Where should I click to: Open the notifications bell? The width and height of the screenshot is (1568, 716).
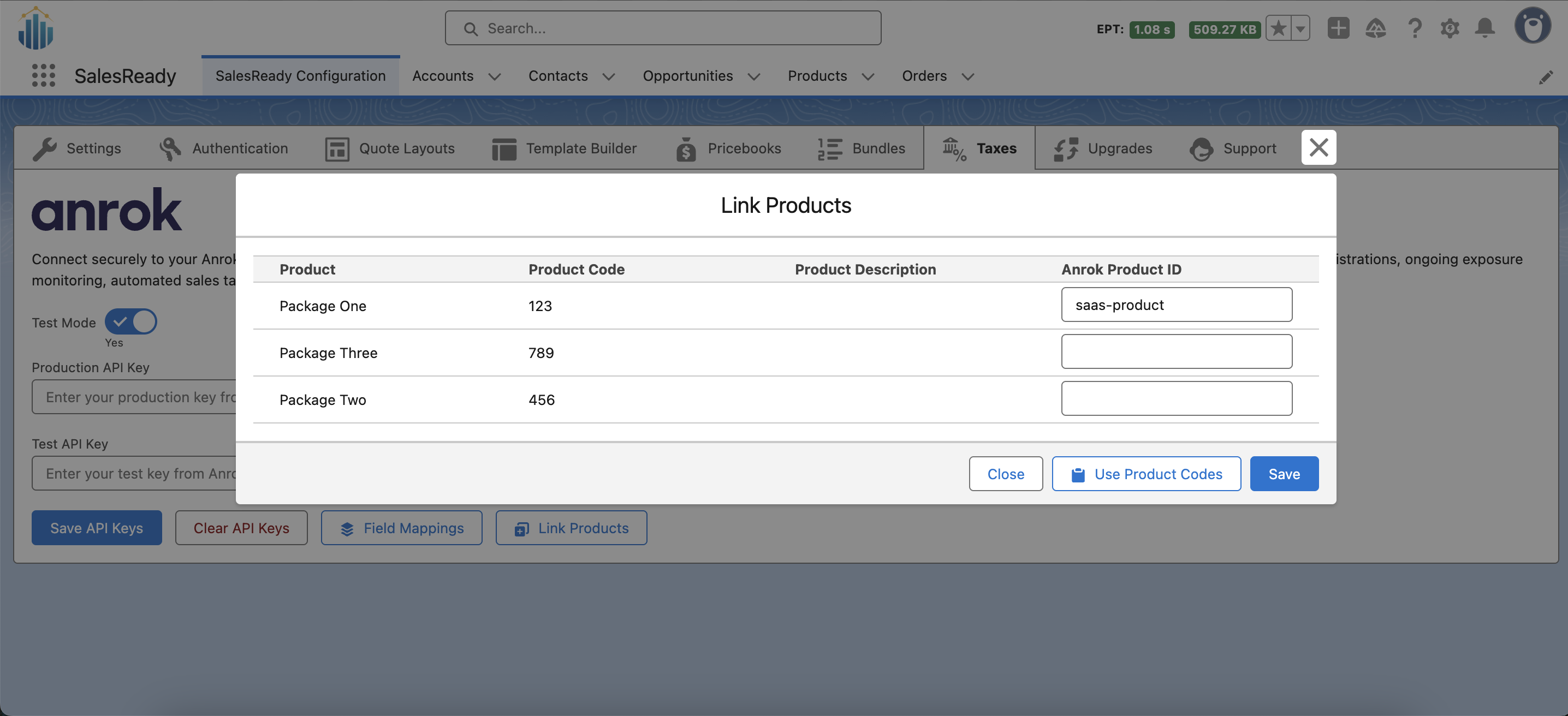(x=1484, y=28)
